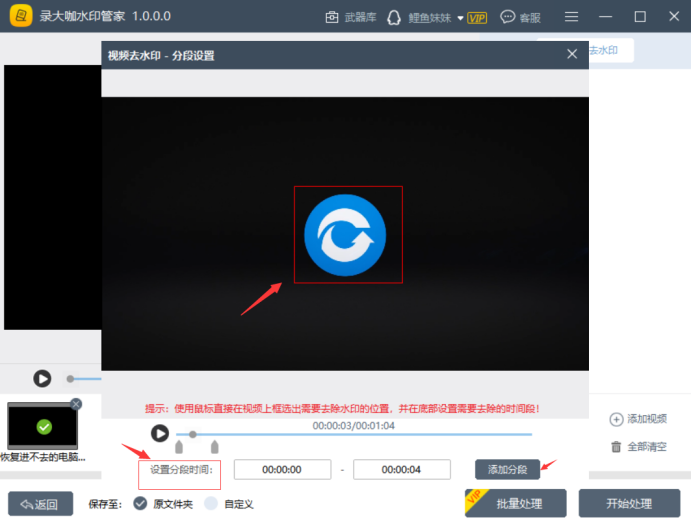Click the 批量处理 button
This screenshot has height=529, width=691.
[516, 503]
